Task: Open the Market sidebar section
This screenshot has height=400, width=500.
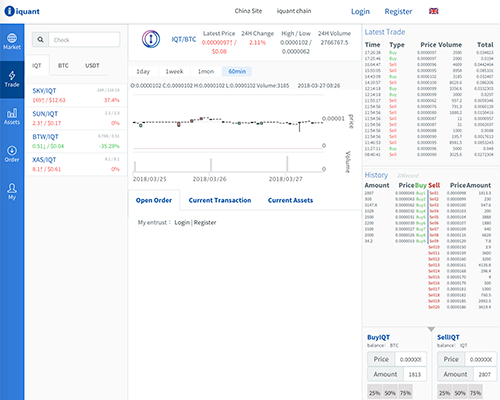Action: [12, 42]
